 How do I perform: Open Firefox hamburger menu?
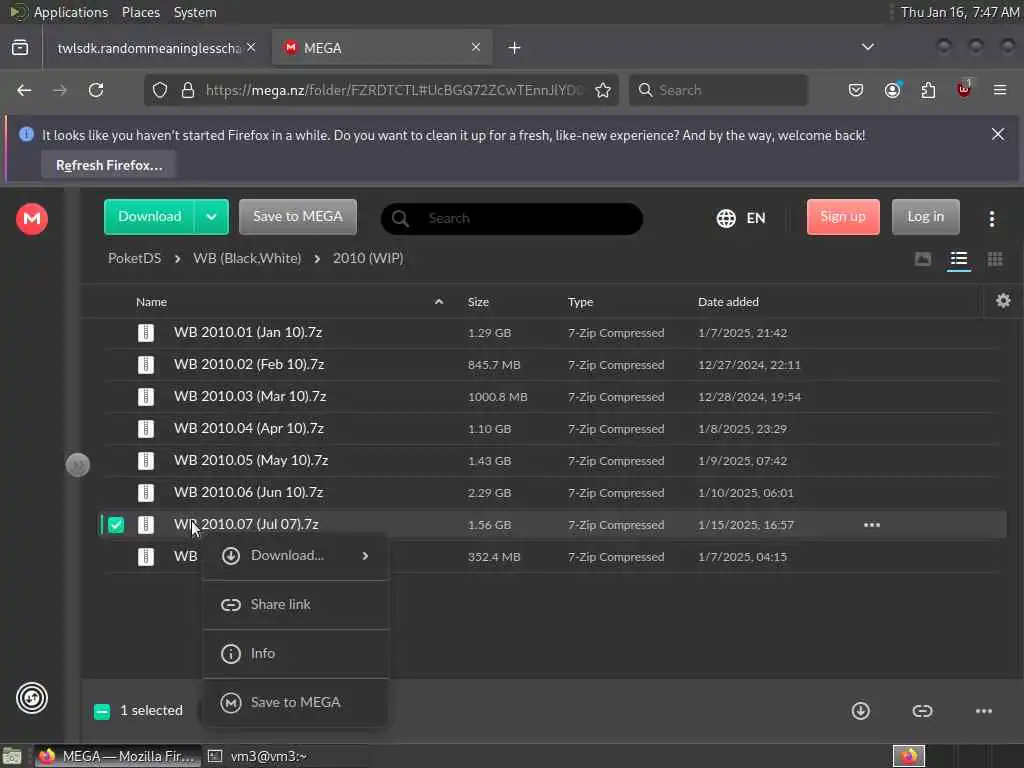[x=1000, y=90]
